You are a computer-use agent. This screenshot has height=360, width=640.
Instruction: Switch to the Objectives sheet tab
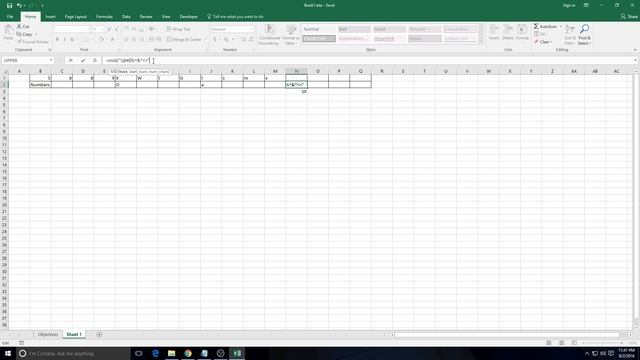click(x=48, y=335)
